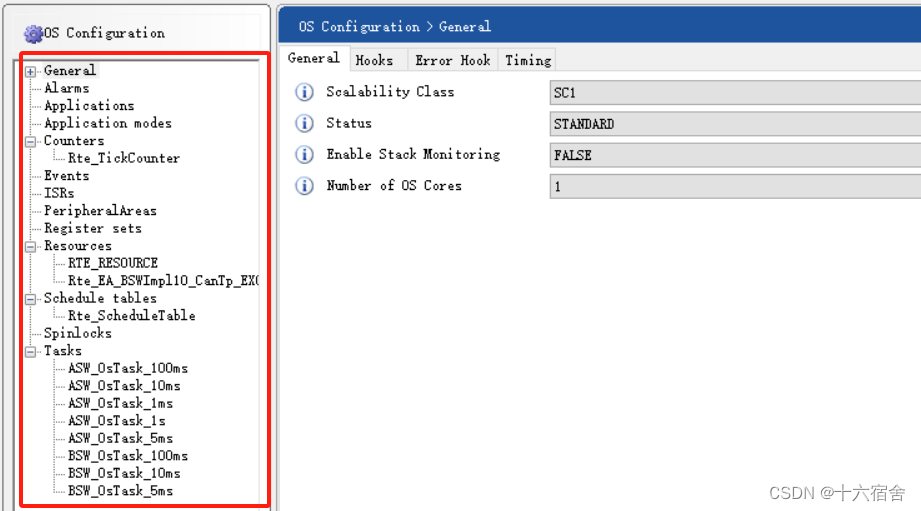The width and height of the screenshot is (921, 511).
Task: Select Application modes in the tree
Action: coord(108,123)
